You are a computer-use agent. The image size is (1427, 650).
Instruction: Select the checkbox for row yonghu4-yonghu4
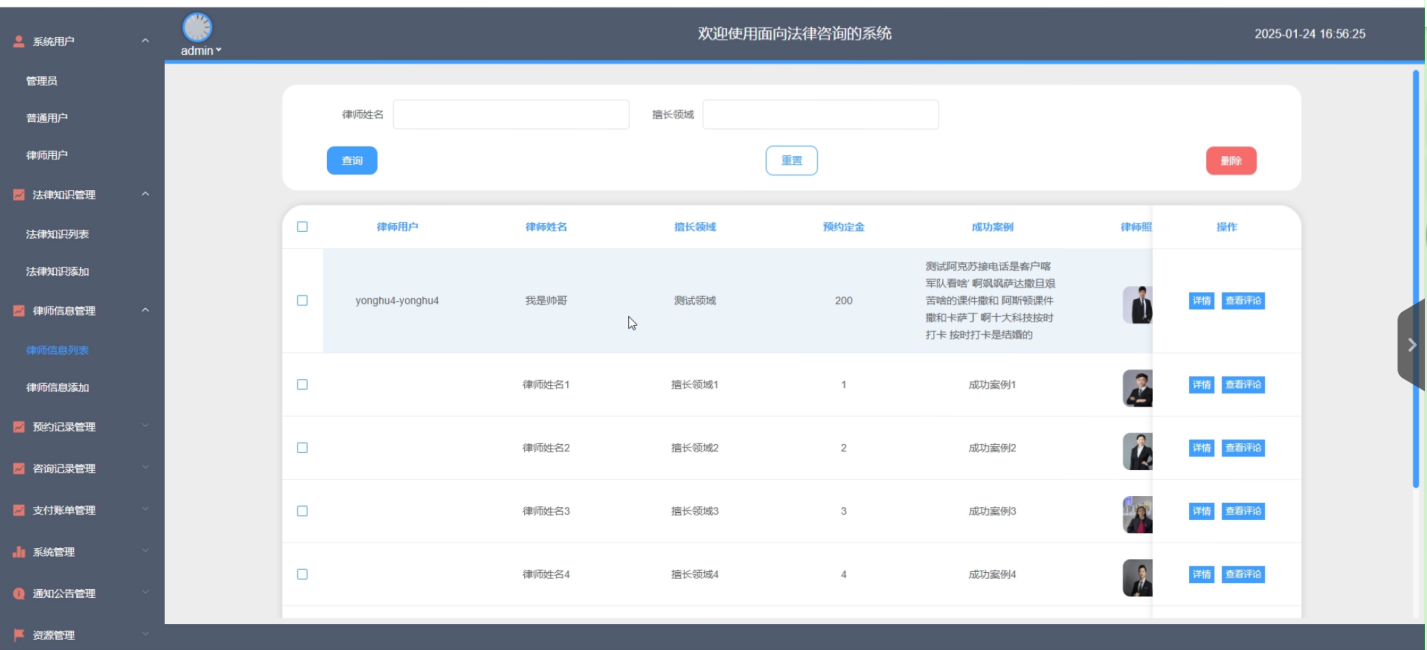302,301
